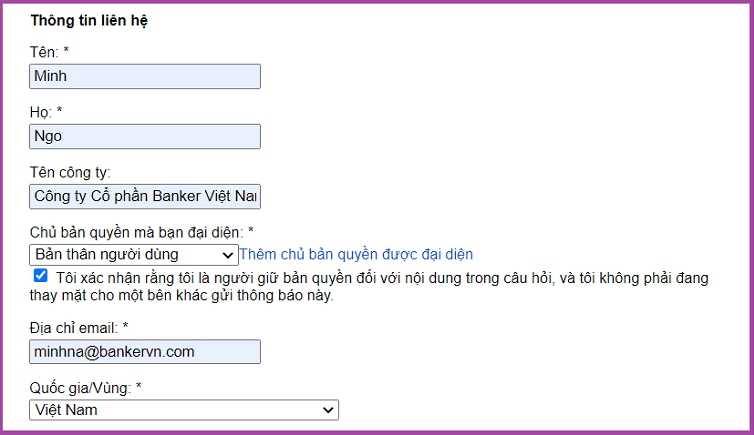Click the arrow on the Quốc gia/Vùng select
The height and width of the screenshot is (435, 754).
coord(329,410)
